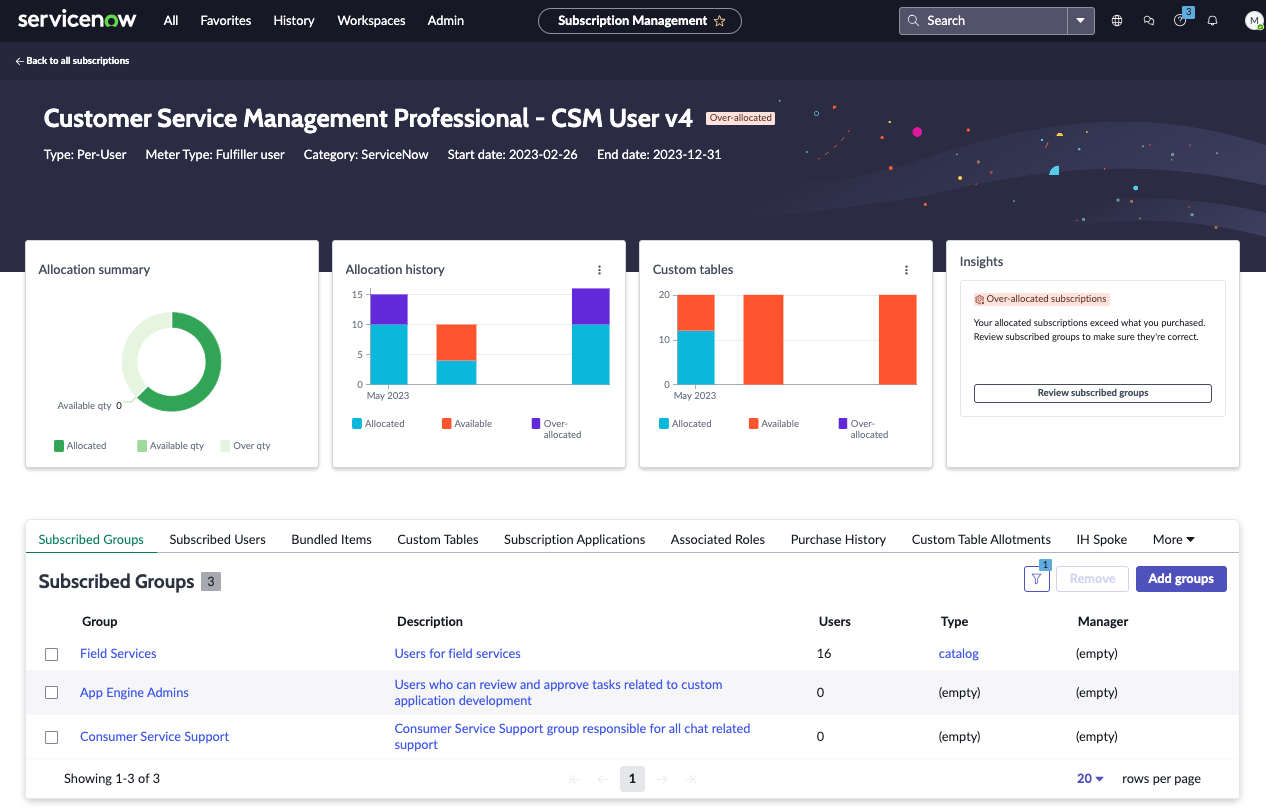Switch to the Associated Roles tab
This screenshot has height=811, width=1266.
[x=718, y=539]
